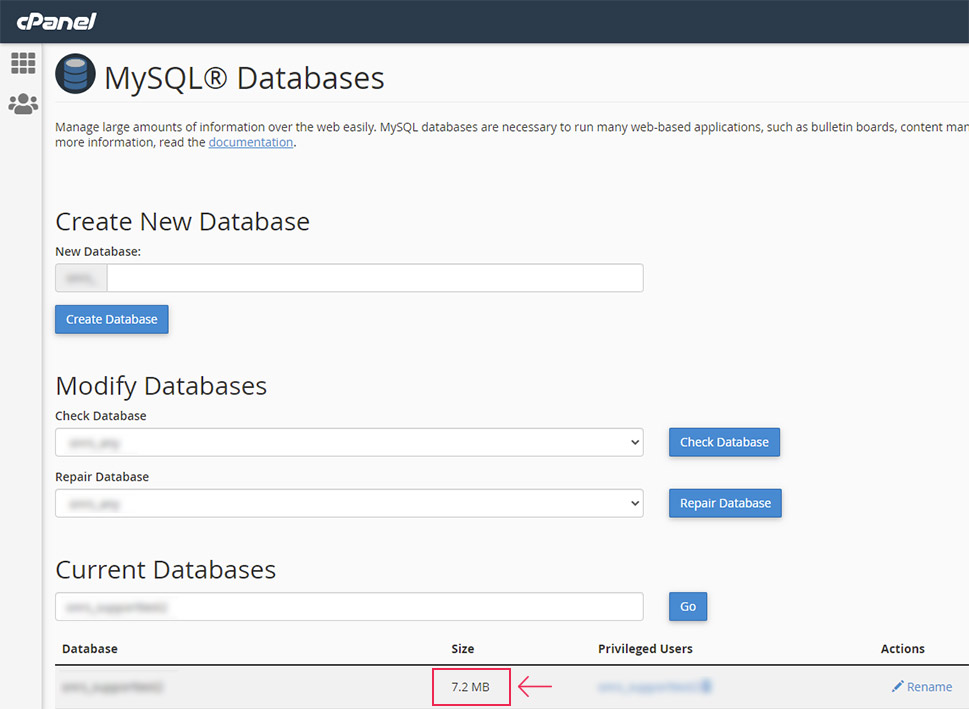
Task: Click the Create New Database heading
Action: click(x=182, y=221)
